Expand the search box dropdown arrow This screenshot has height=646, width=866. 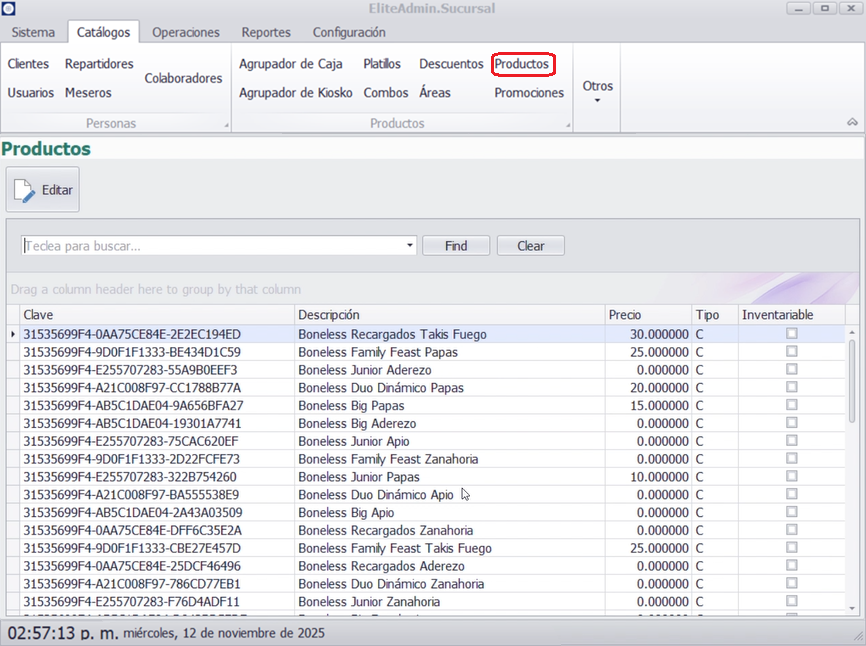410,246
